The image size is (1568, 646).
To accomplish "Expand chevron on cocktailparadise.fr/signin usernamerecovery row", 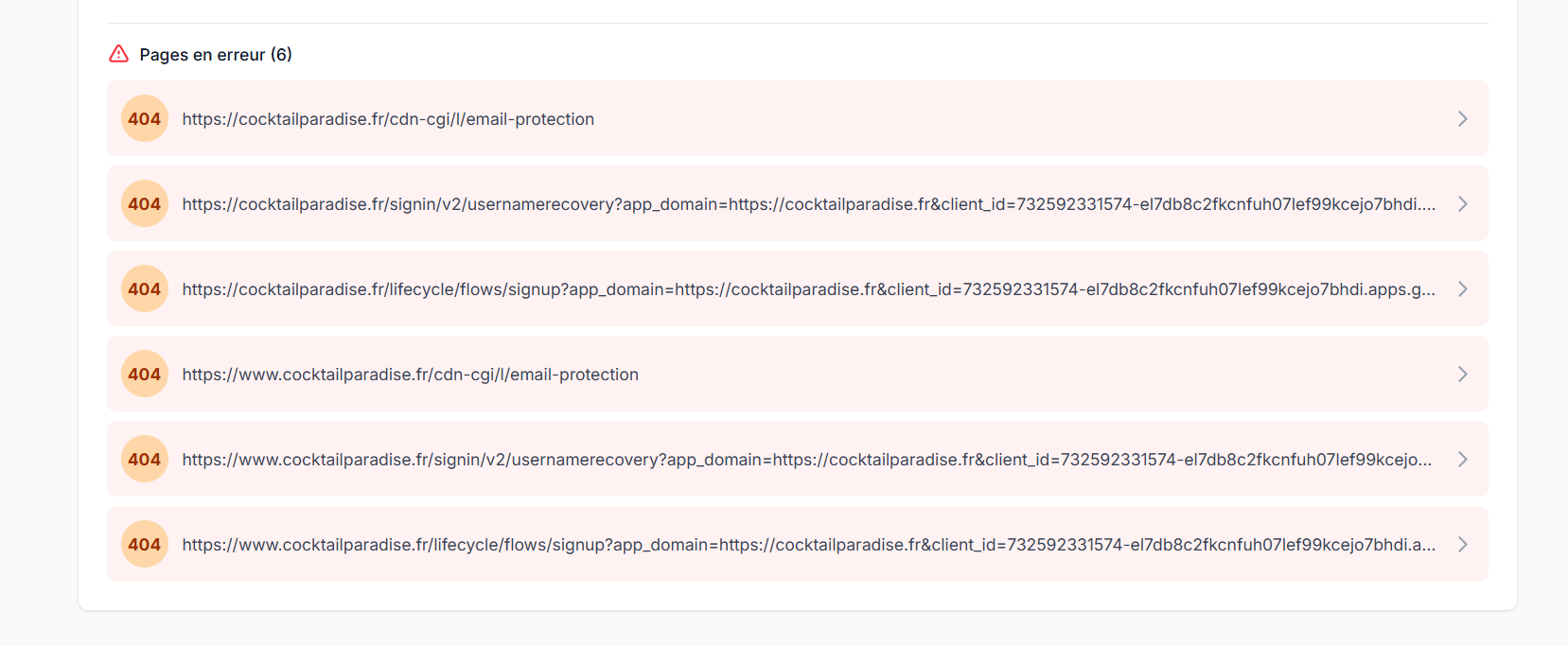I will pos(1462,203).
